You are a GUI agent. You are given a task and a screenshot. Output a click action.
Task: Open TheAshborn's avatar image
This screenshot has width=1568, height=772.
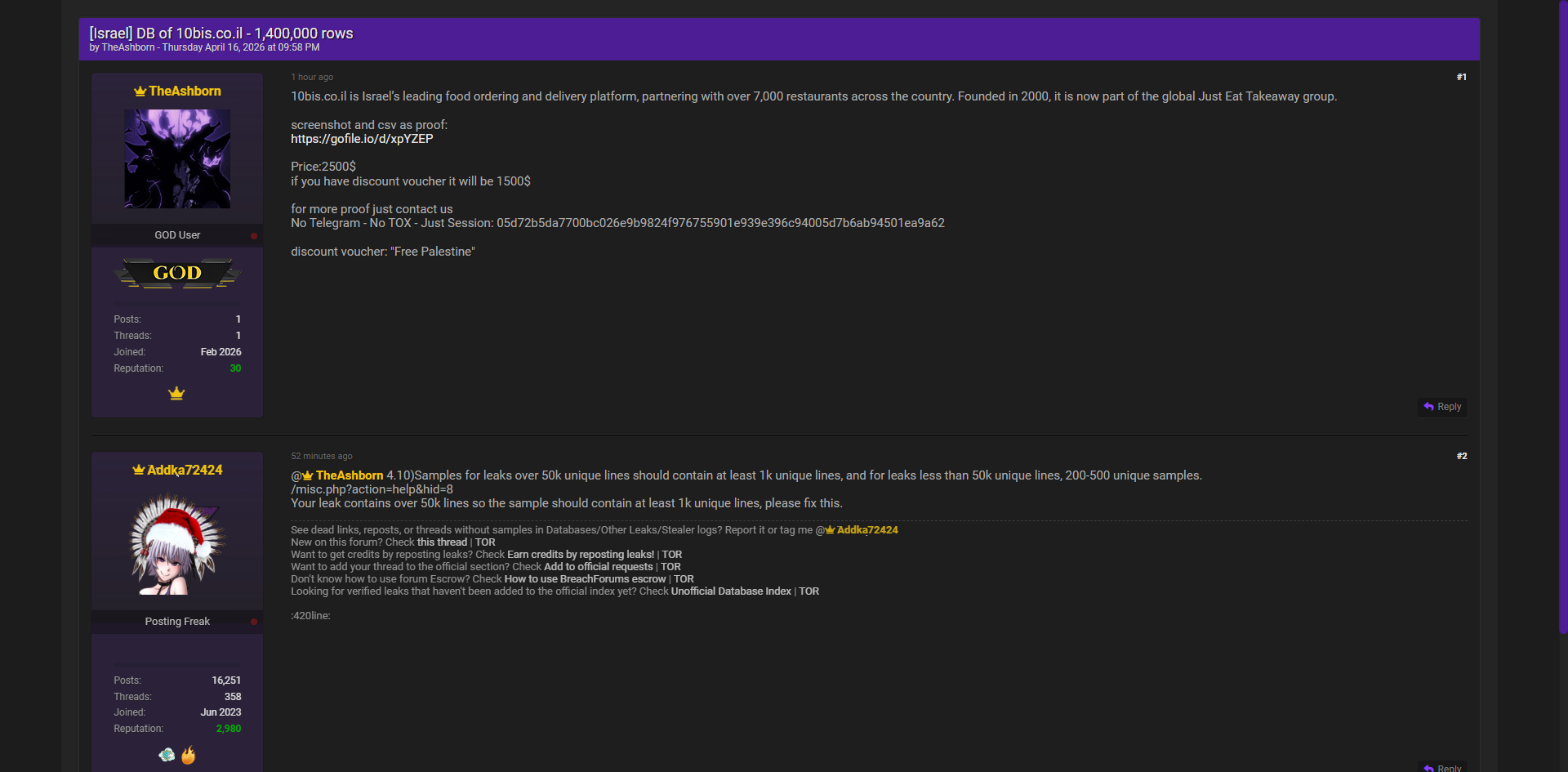pos(177,158)
